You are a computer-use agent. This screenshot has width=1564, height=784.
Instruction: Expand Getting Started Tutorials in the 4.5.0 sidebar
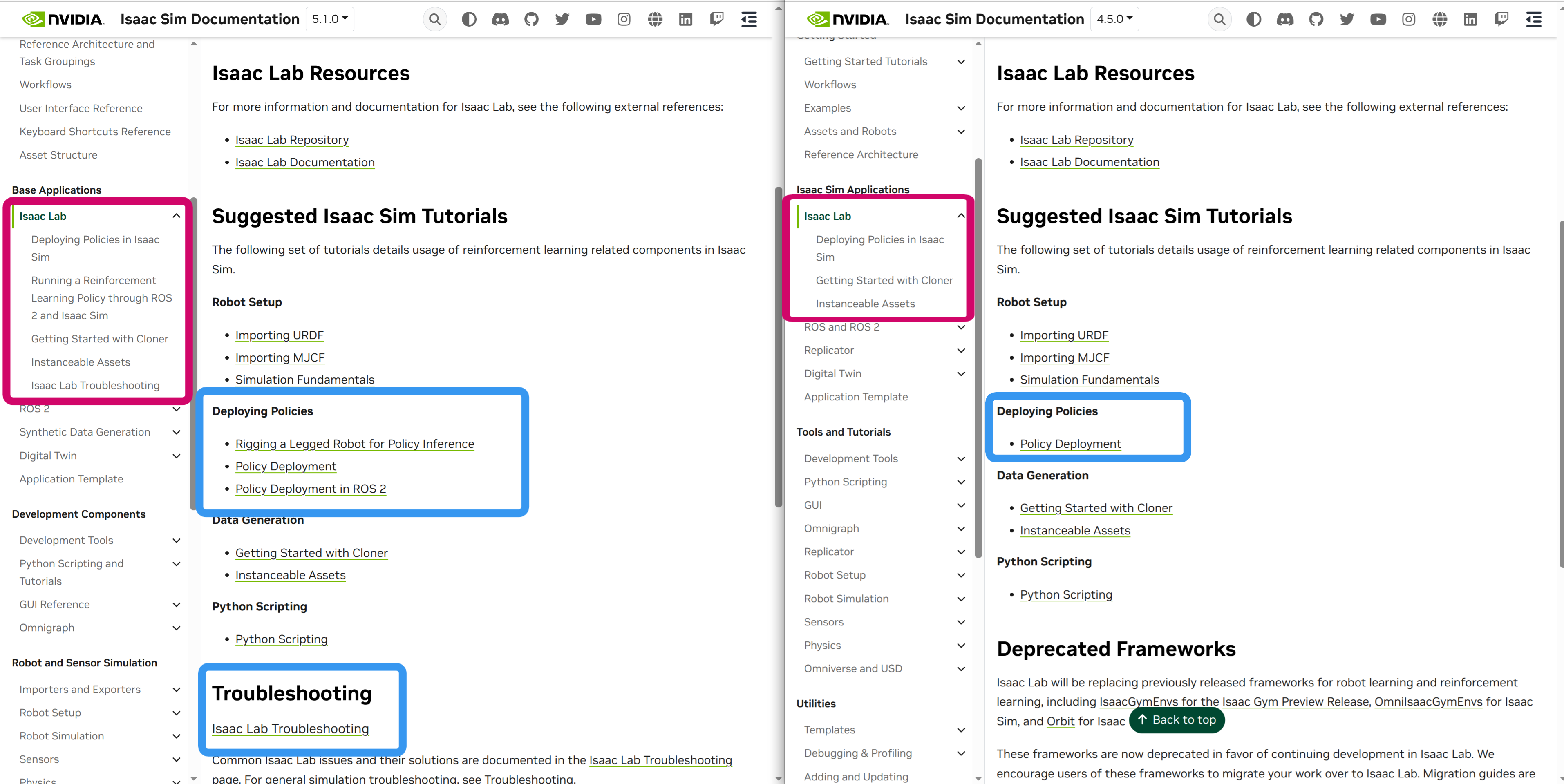961,61
